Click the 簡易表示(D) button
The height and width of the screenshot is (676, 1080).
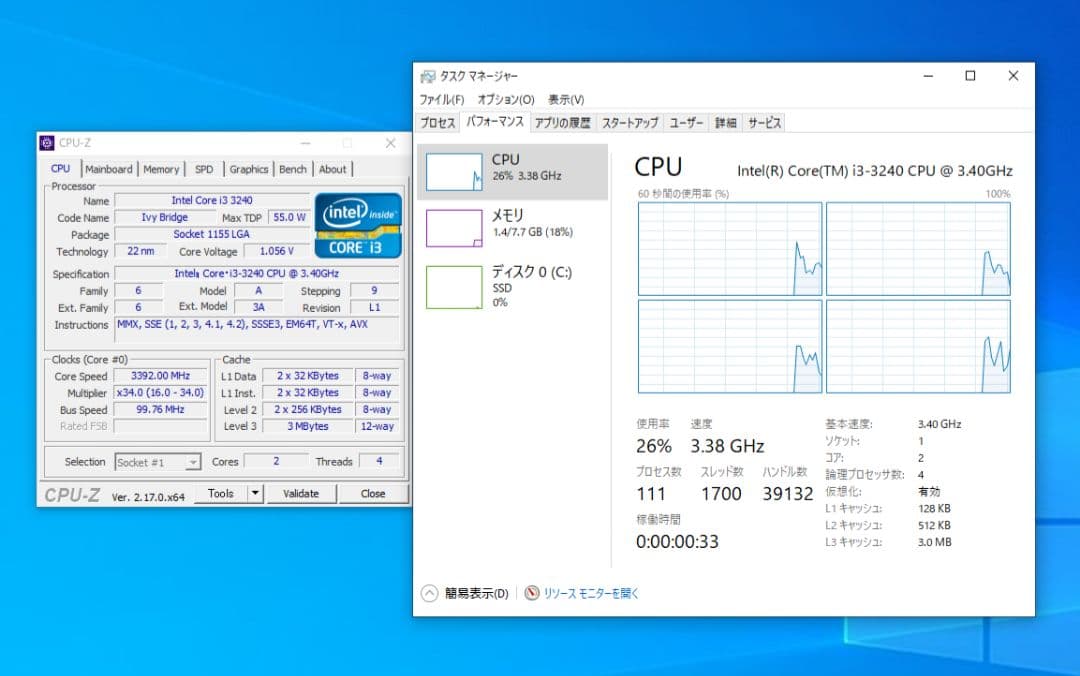[x=476, y=593]
